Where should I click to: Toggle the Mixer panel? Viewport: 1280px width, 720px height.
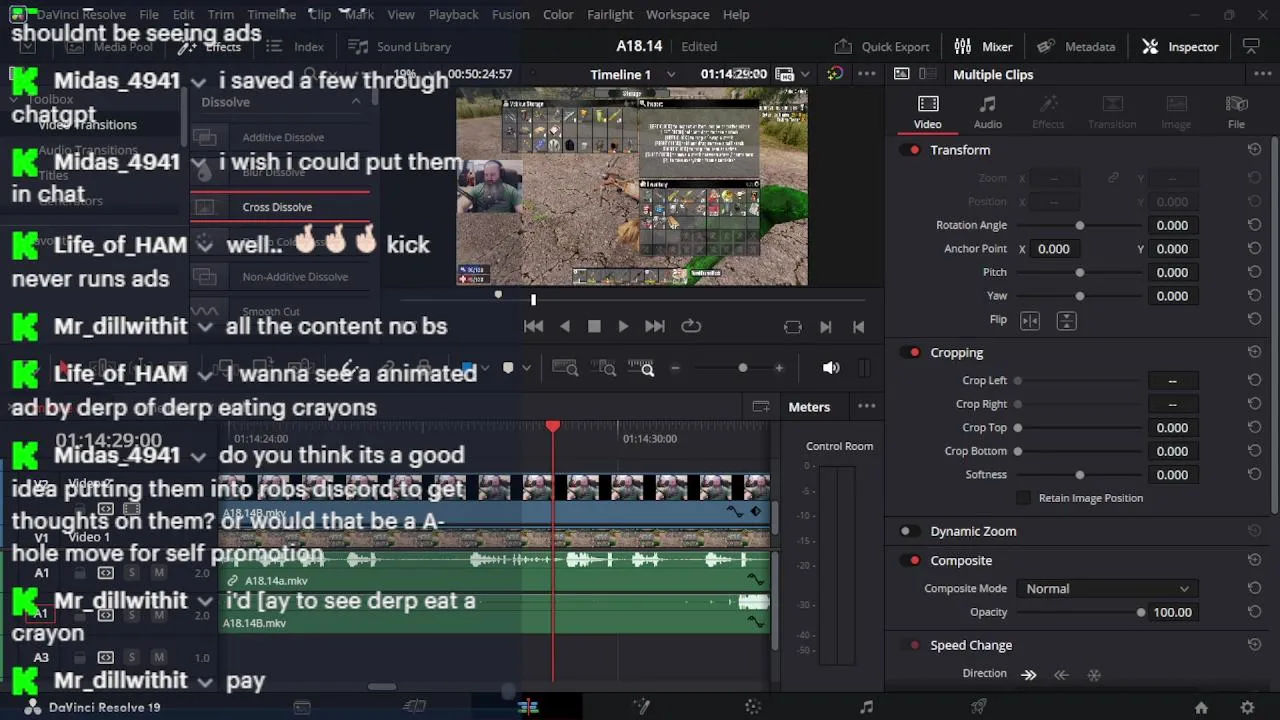tap(983, 46)
